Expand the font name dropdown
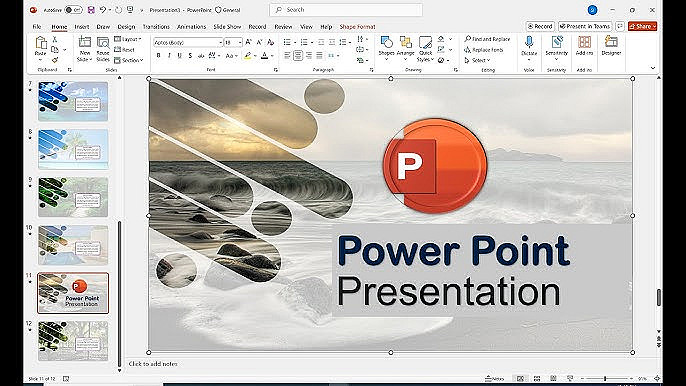The image size is (686, 386). [x=220, y=42]
